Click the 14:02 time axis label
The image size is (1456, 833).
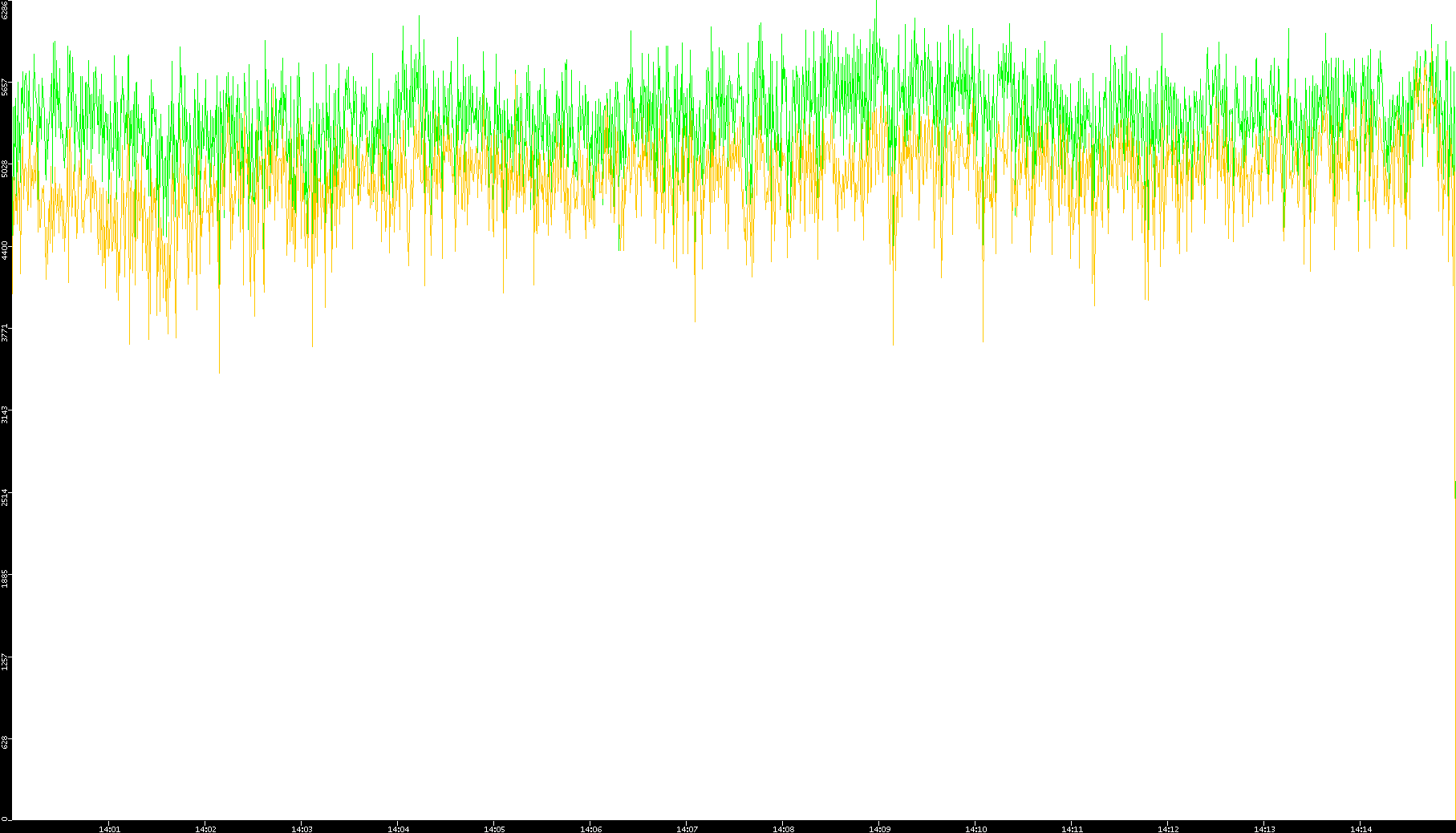pos(205,829)
